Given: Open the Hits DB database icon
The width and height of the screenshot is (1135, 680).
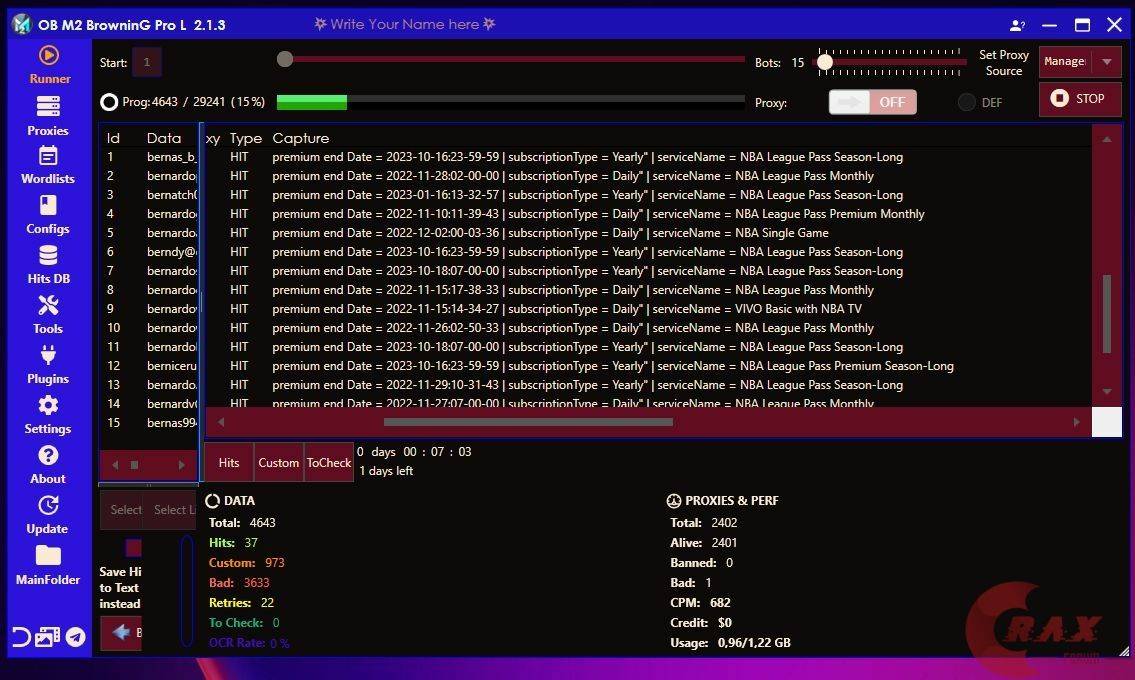Looking at the screenshot, I should click(x=48, y=256).
